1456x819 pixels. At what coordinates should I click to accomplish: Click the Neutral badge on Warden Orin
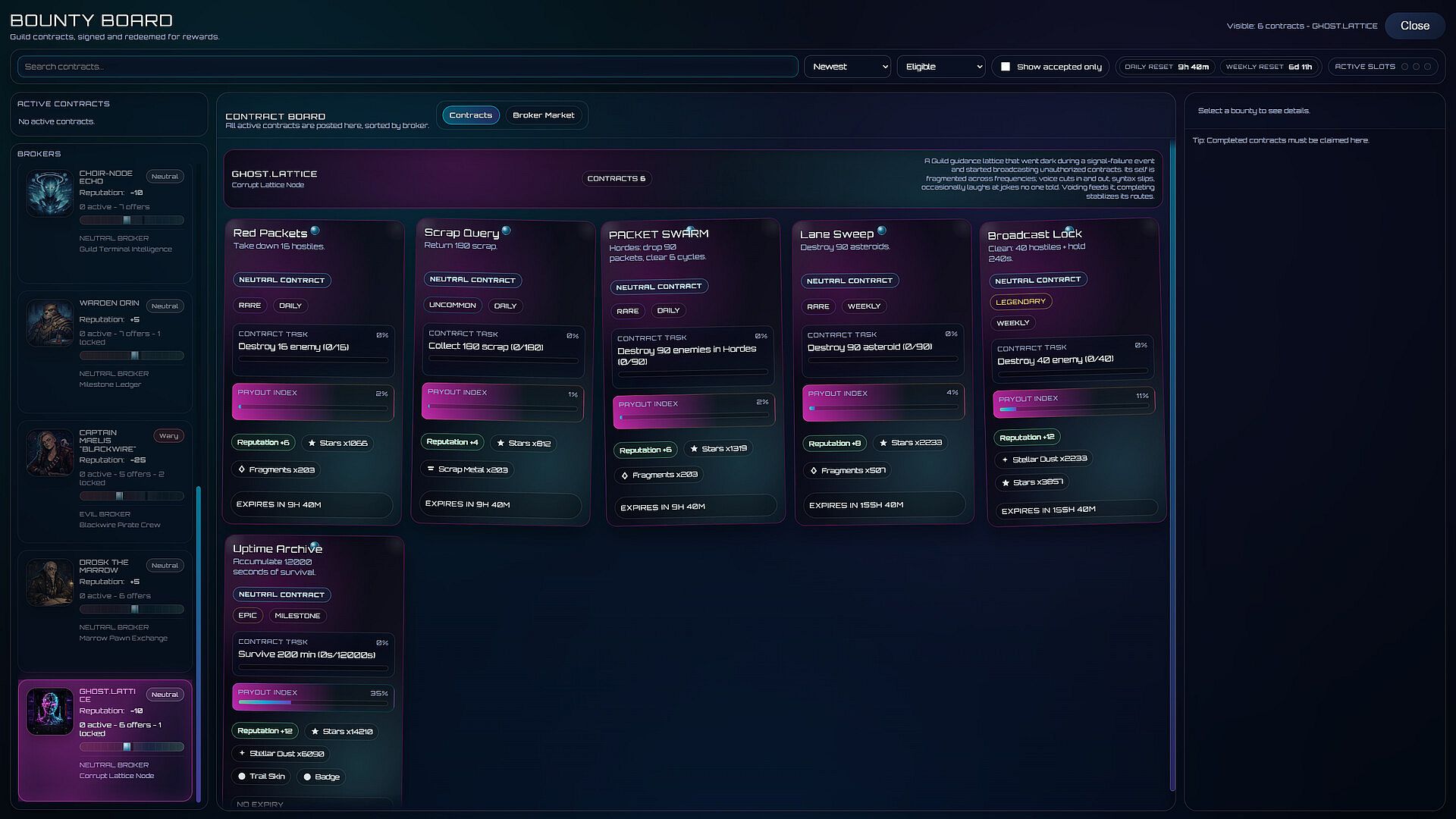(x=165, y=306)
